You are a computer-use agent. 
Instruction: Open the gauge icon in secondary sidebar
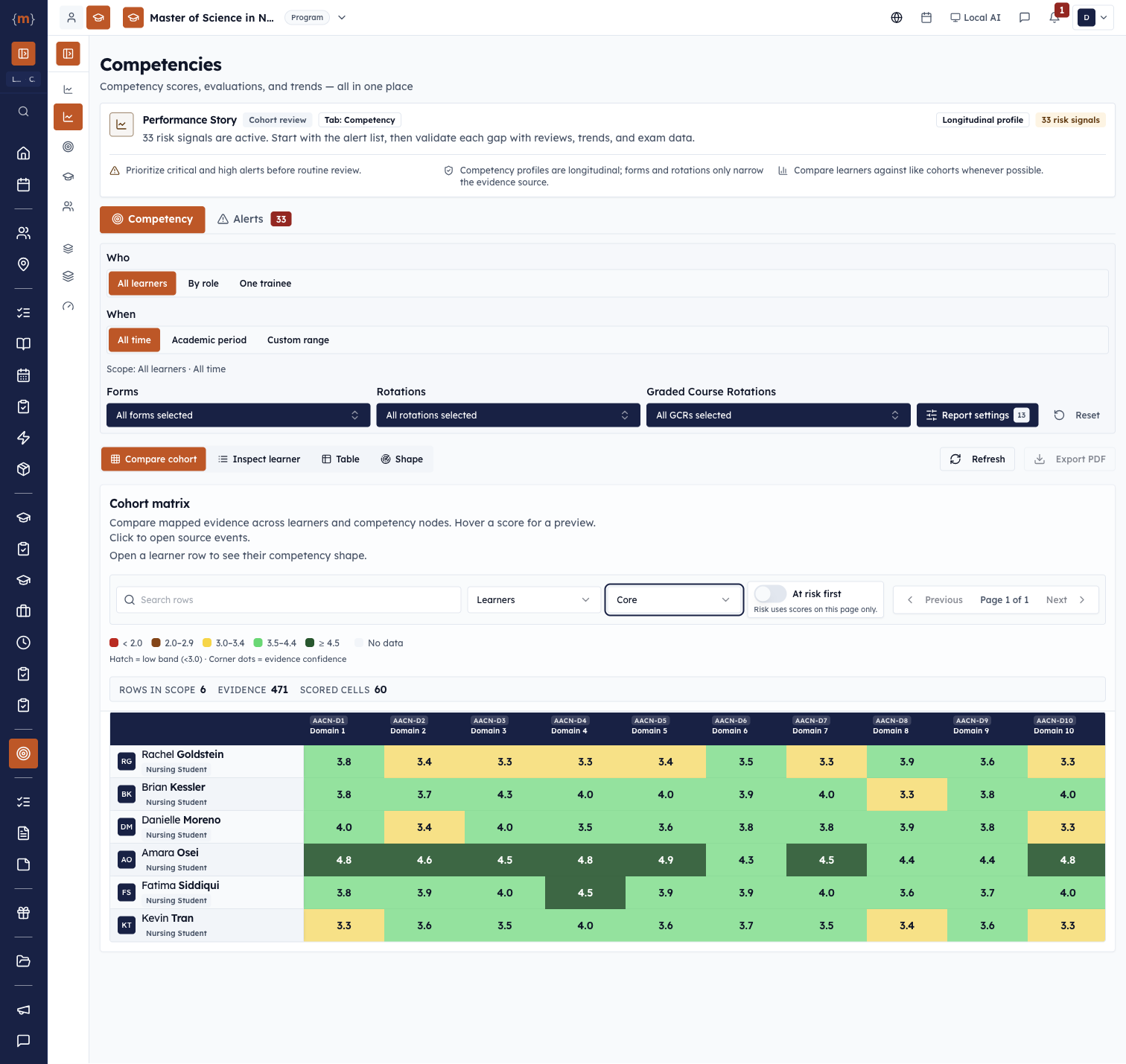pos(69,306)
